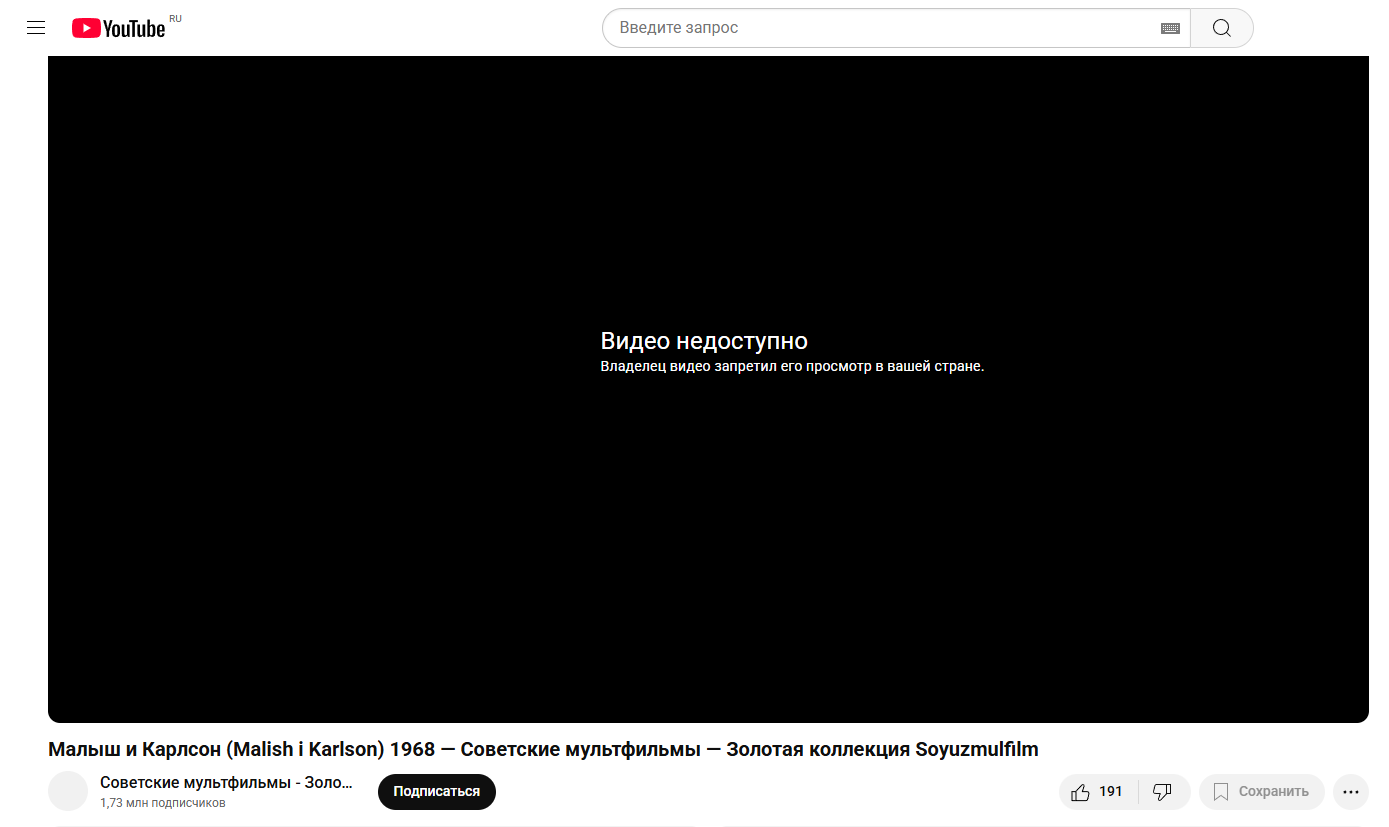Click the channel avatar circle
This screenshot has width=1389, height=827.
(x=68, y=791)
